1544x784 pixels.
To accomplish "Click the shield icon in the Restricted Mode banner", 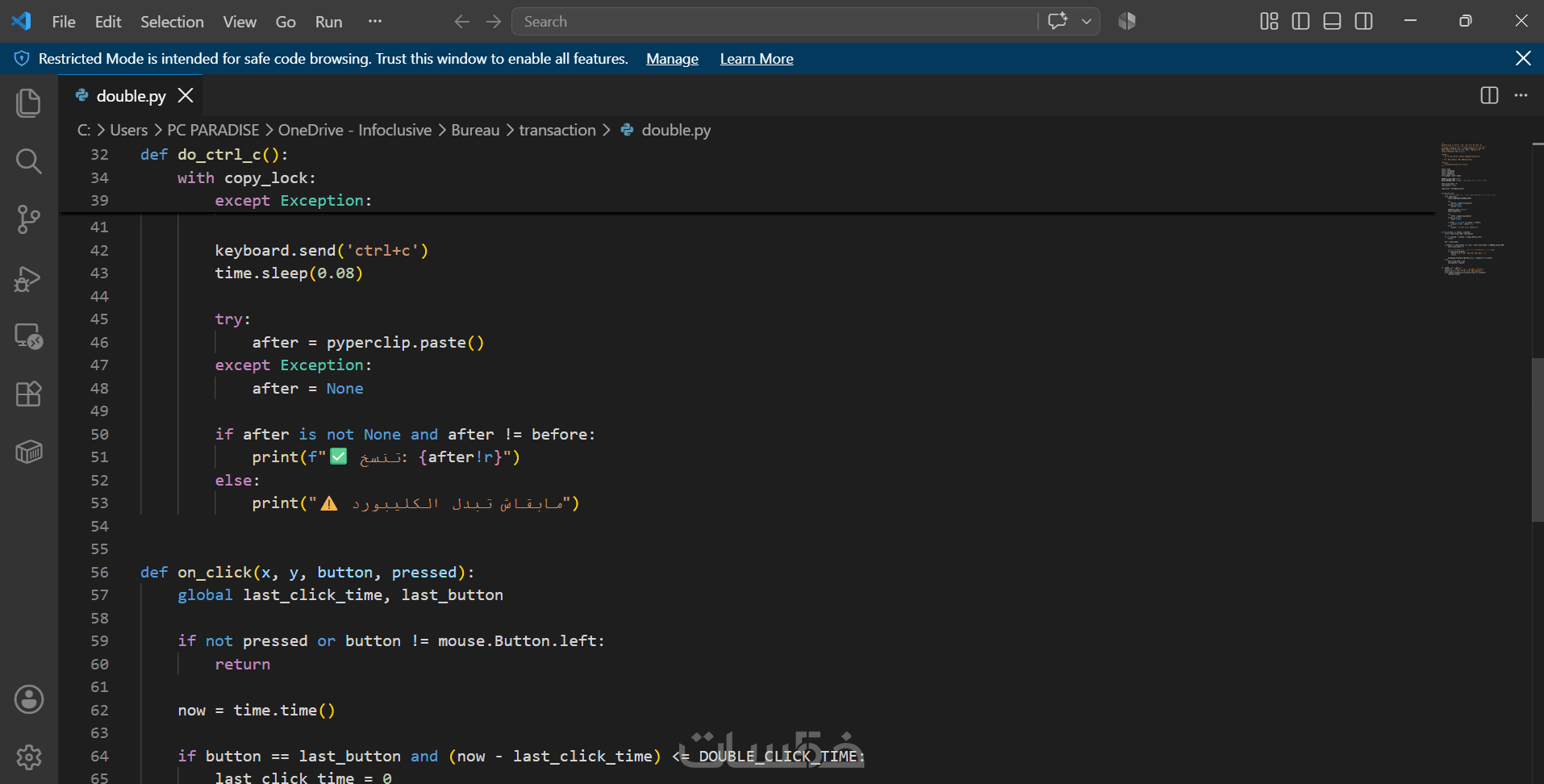I will pos(22,58).
